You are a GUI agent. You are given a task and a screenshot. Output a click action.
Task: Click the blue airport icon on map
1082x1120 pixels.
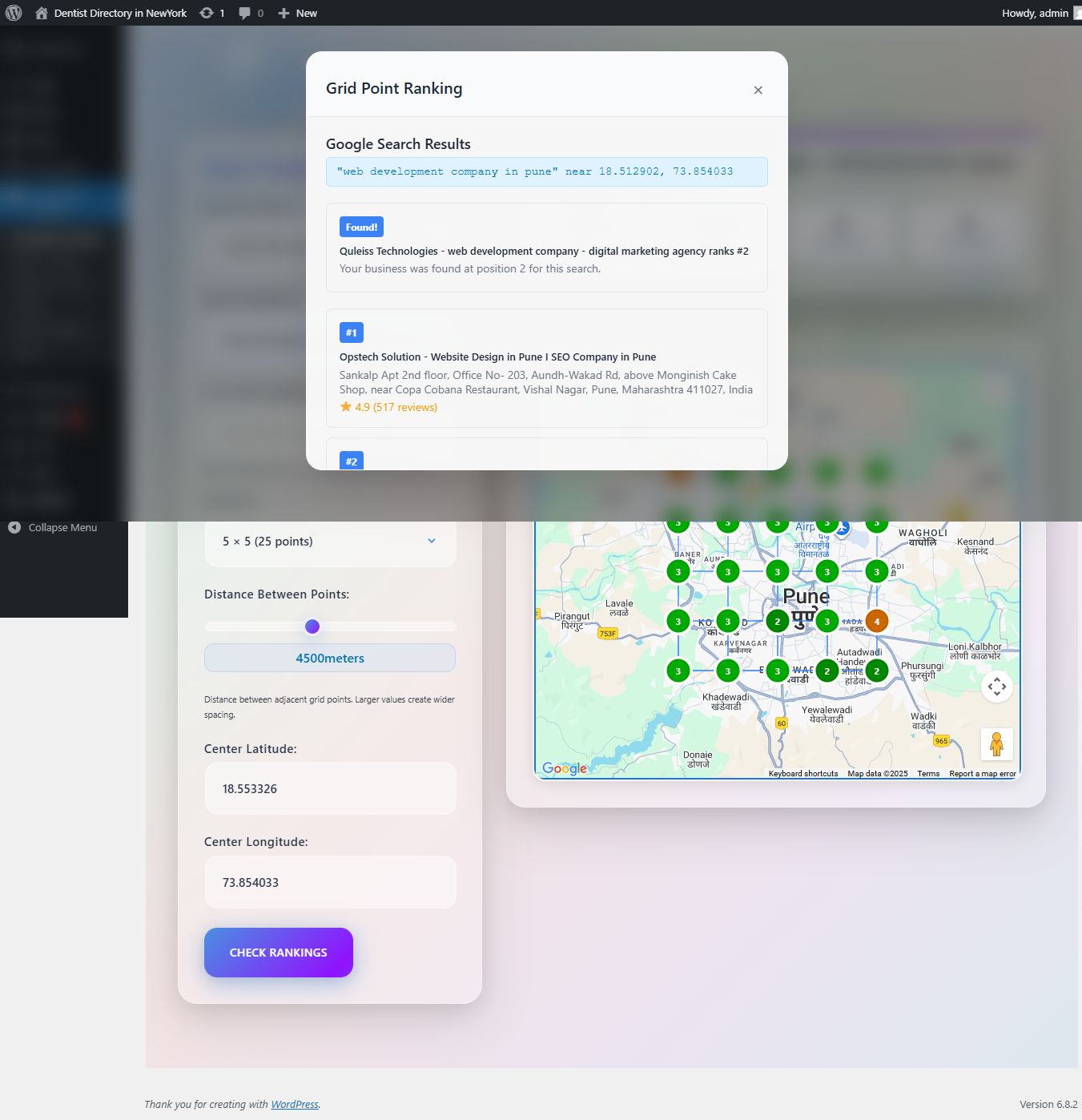[x=843, y=529]
